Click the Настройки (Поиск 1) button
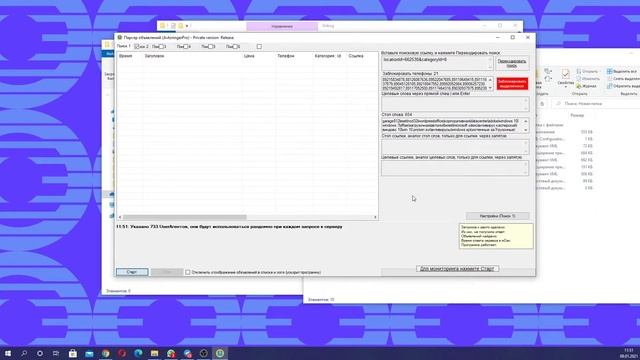640x360 pixels. point(498,216)
